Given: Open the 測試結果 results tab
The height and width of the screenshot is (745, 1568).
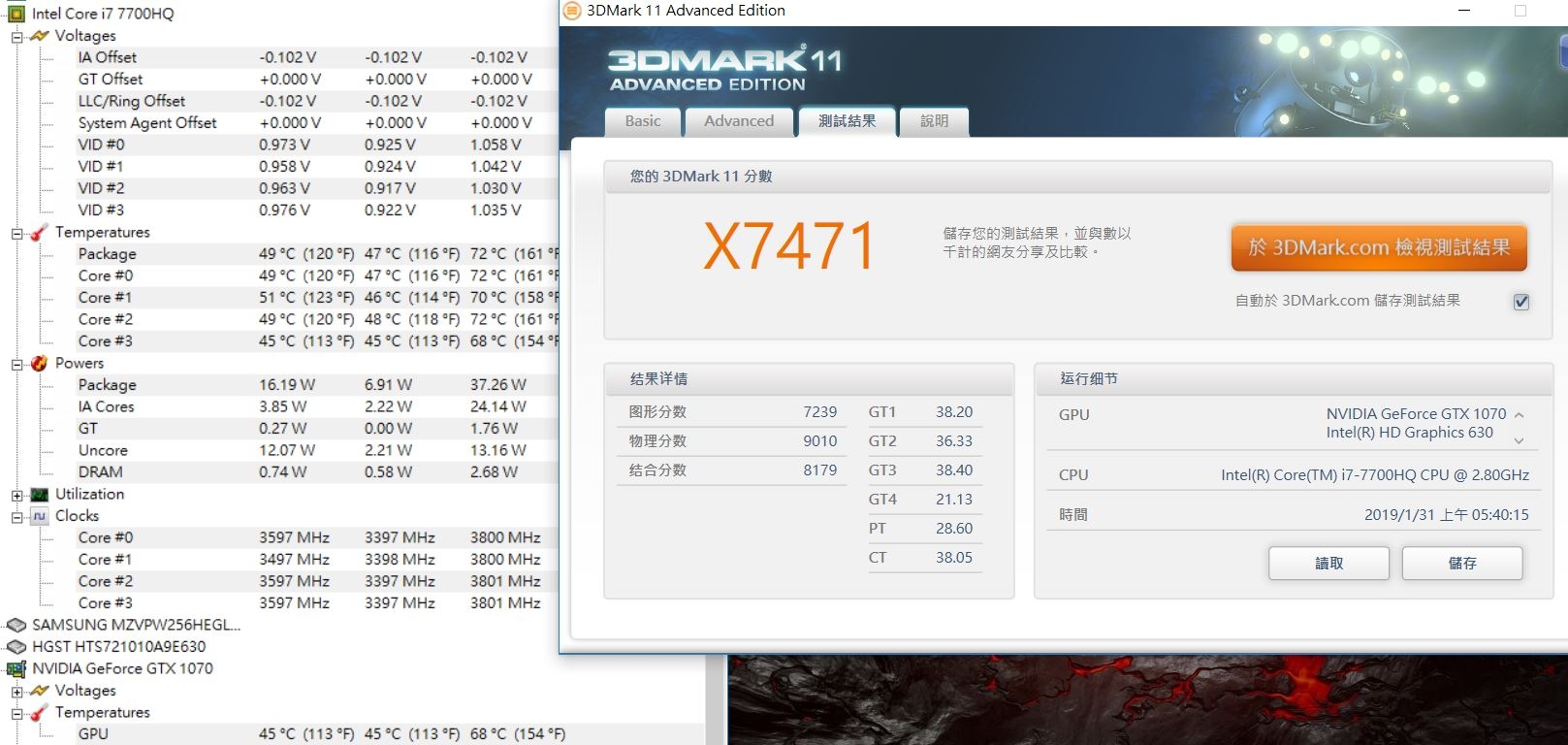Looking at the screenshot, I should point(847,121).
